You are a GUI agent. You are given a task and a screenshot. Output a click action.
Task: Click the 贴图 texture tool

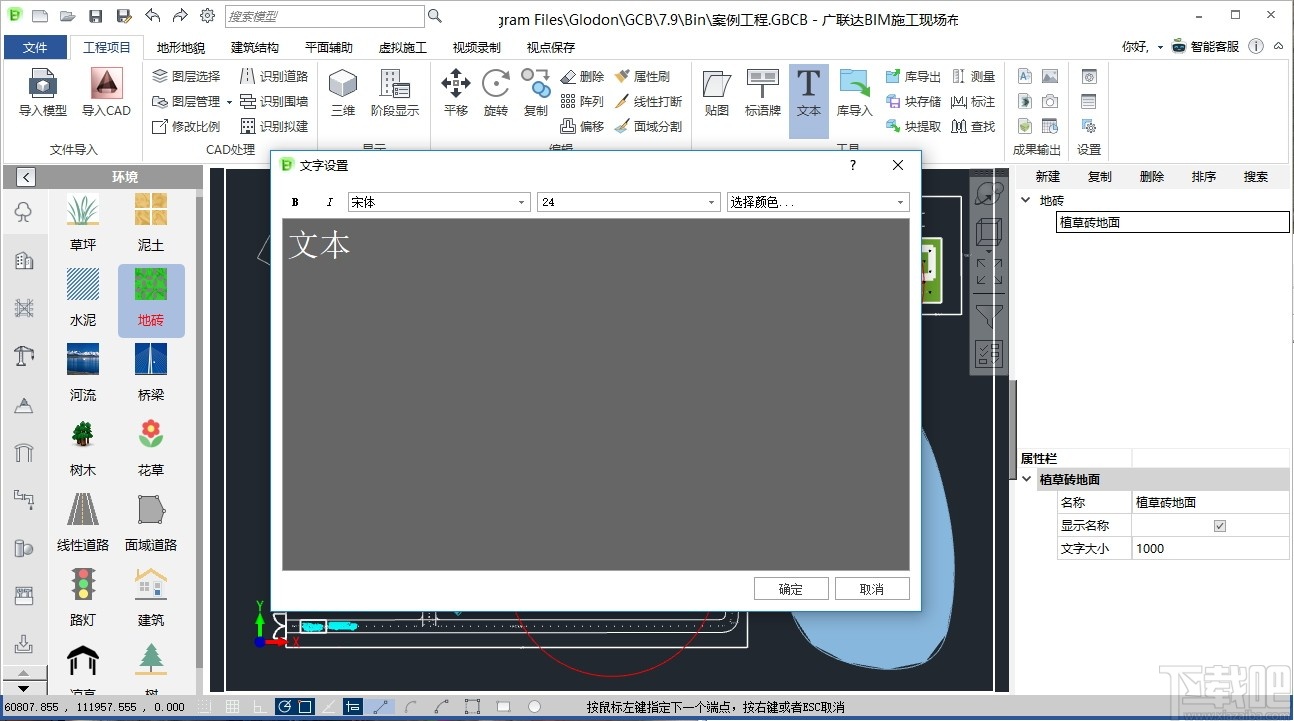click(717, 93)
